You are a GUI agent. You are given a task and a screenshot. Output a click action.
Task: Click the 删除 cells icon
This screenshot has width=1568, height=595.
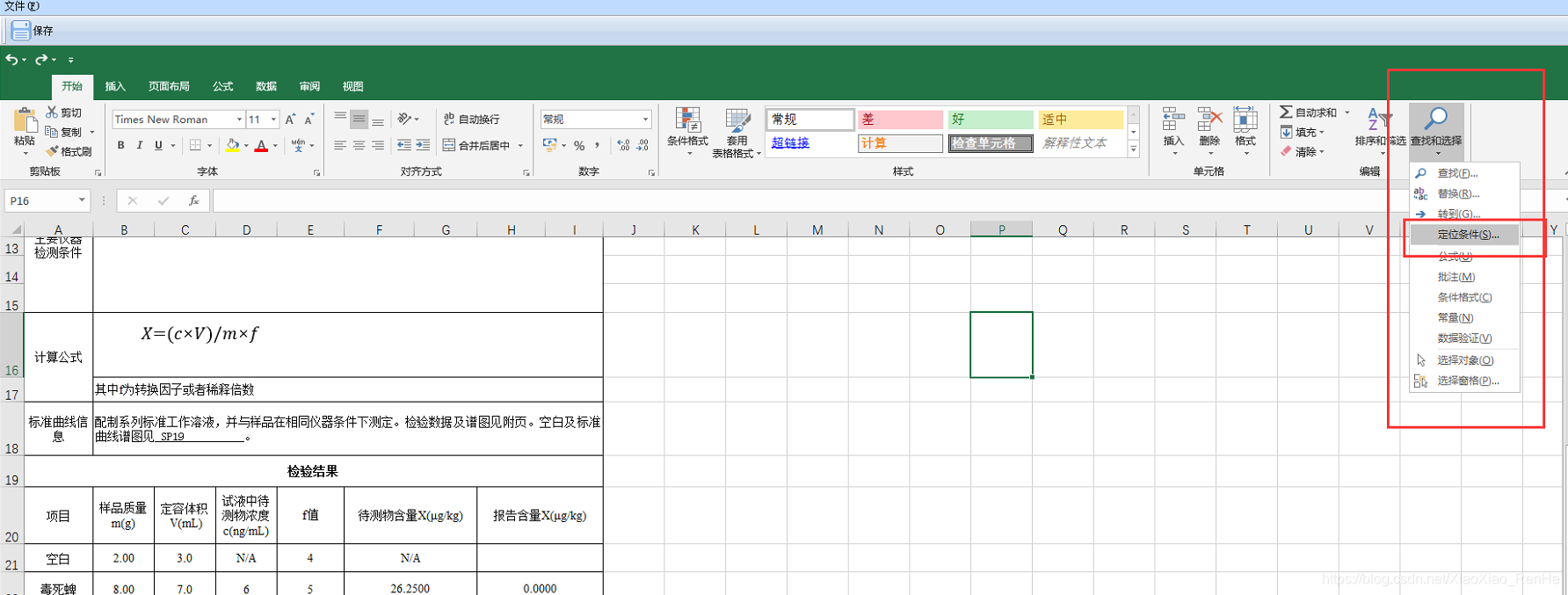click(1209, 120)
